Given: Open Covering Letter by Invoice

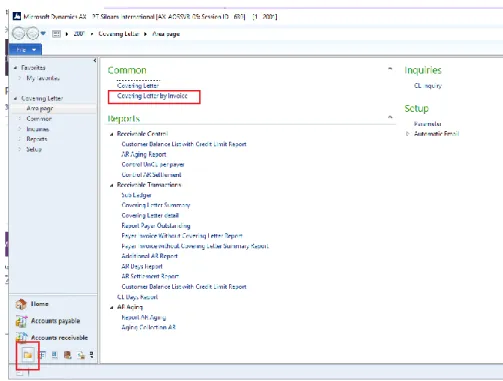Looking at the screenshot, I should 152,96.
